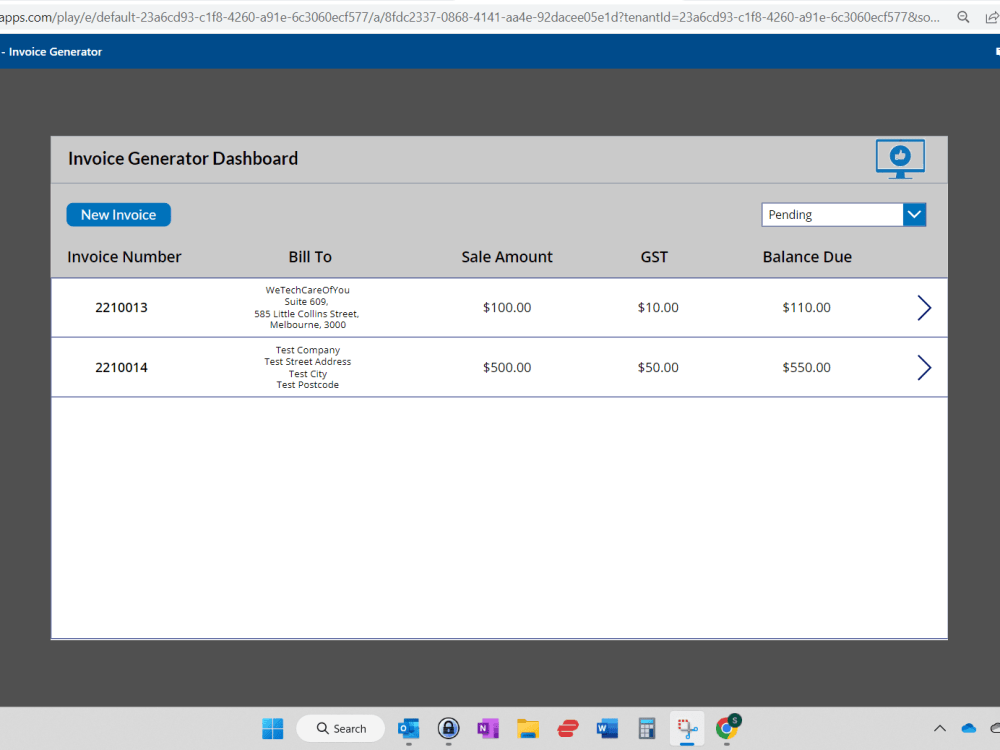Launch the Snipping Tool from the taskbar

click(x=687, y=729)
